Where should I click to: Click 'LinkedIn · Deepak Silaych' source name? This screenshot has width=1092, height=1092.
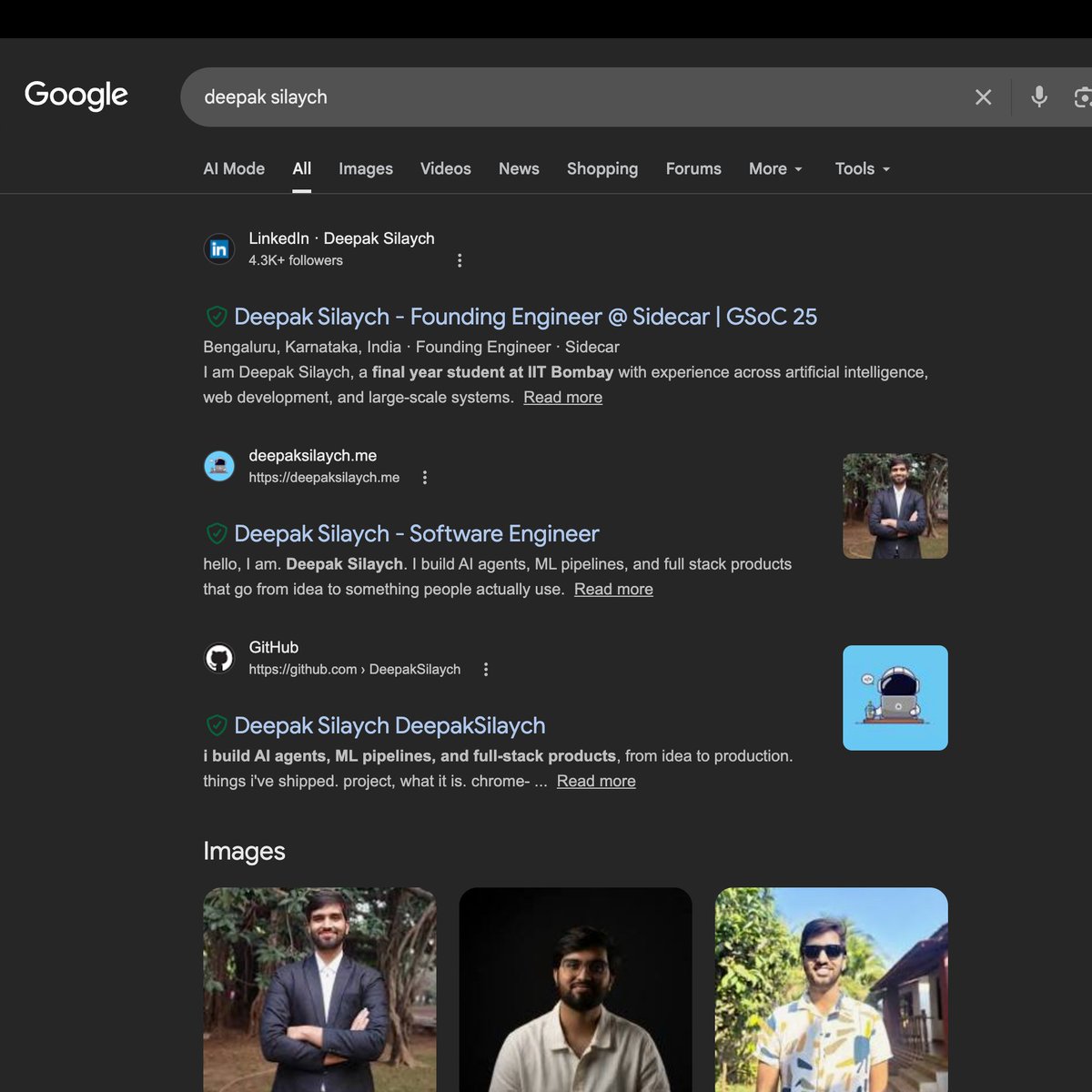pos(341,238)
